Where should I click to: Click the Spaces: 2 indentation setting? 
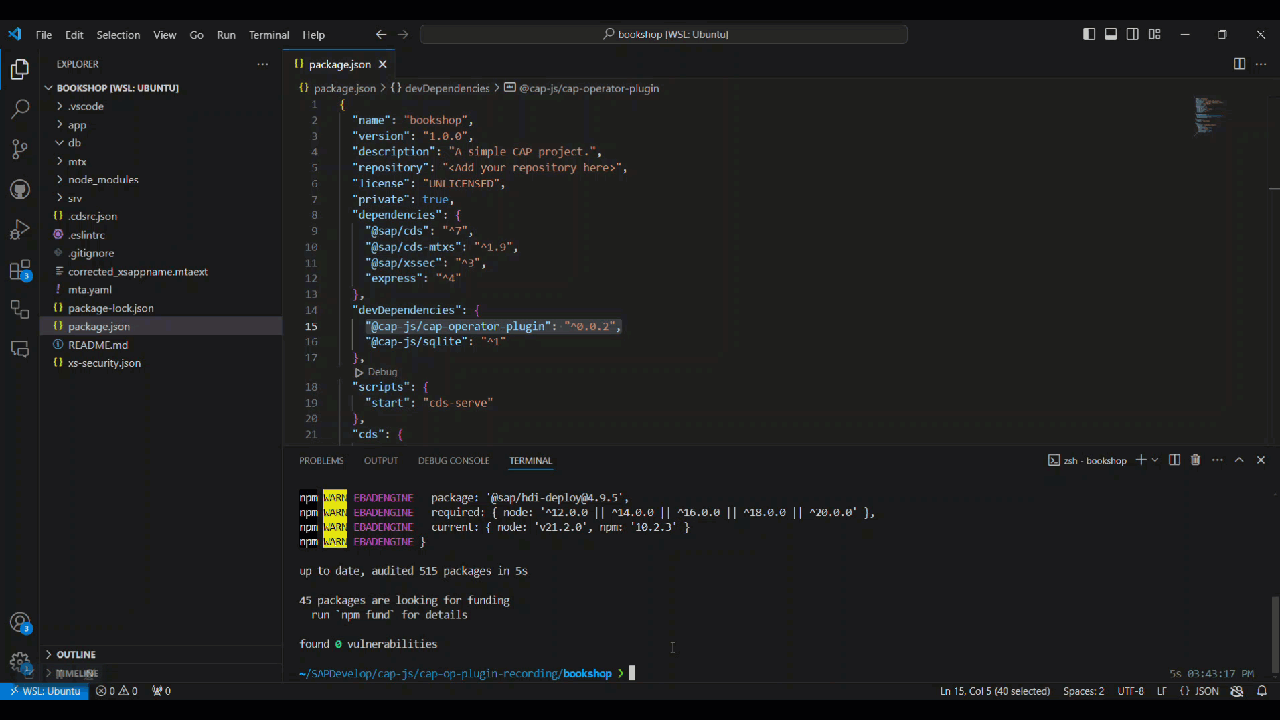point(1083,691)
